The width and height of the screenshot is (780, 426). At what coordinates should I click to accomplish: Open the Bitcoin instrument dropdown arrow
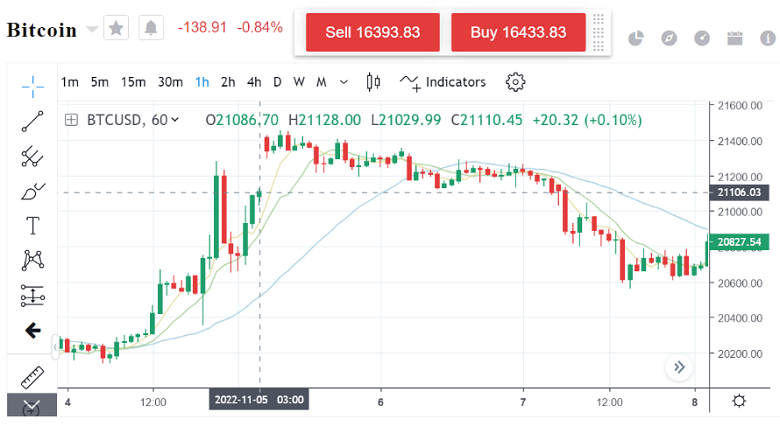point(92,29)
